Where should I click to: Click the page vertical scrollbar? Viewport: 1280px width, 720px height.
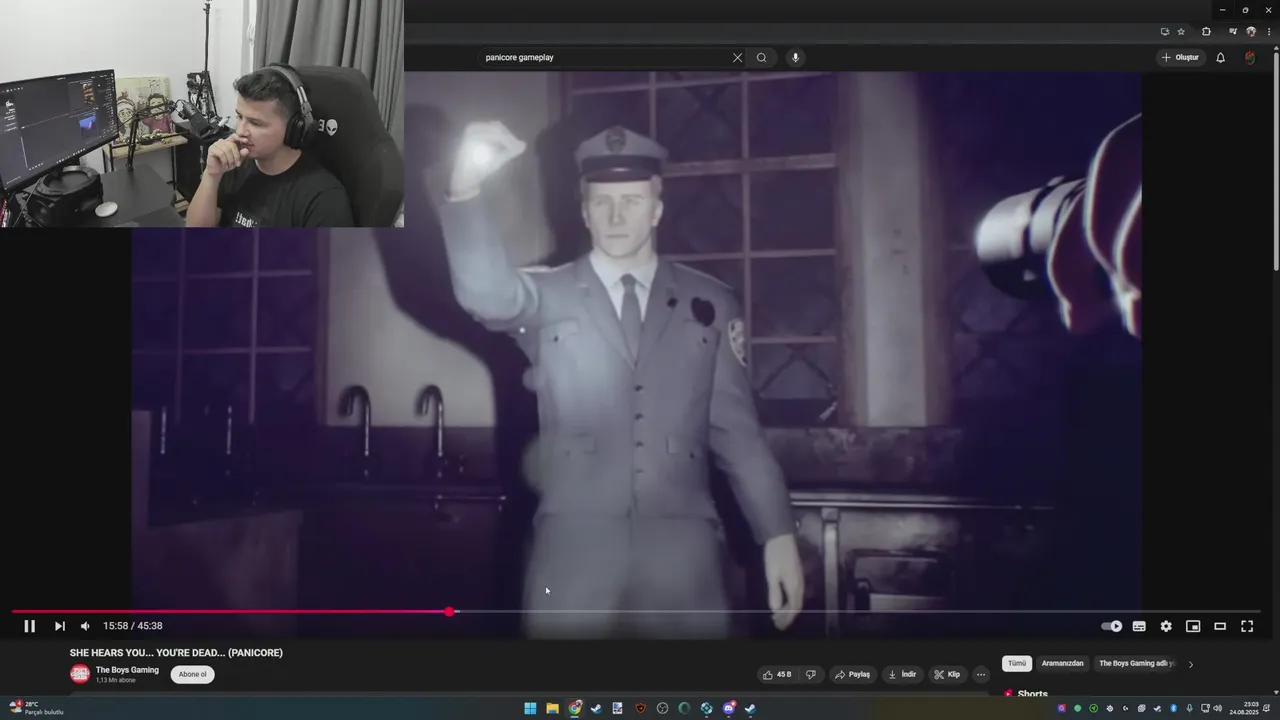[1276, 160]
